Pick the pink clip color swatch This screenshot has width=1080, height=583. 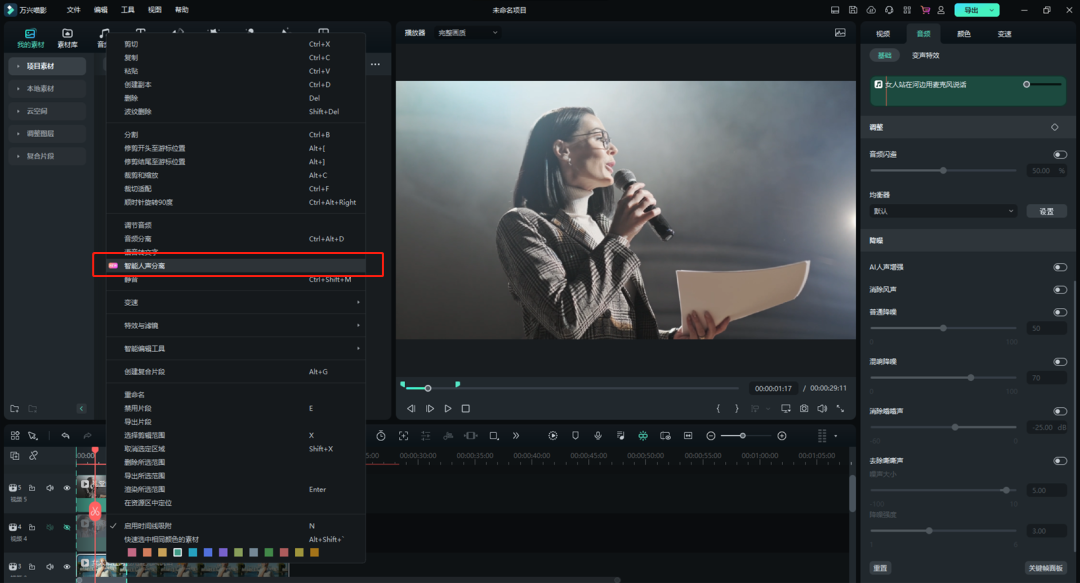(132, 552)
